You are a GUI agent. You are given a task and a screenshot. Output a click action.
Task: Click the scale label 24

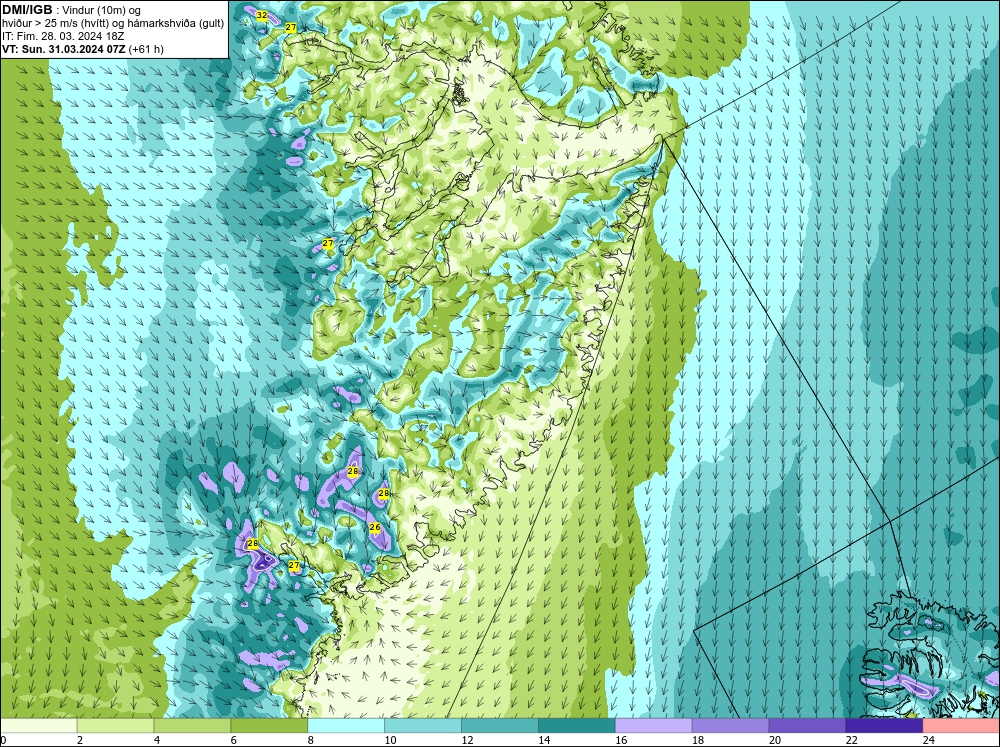pos(929,740)
